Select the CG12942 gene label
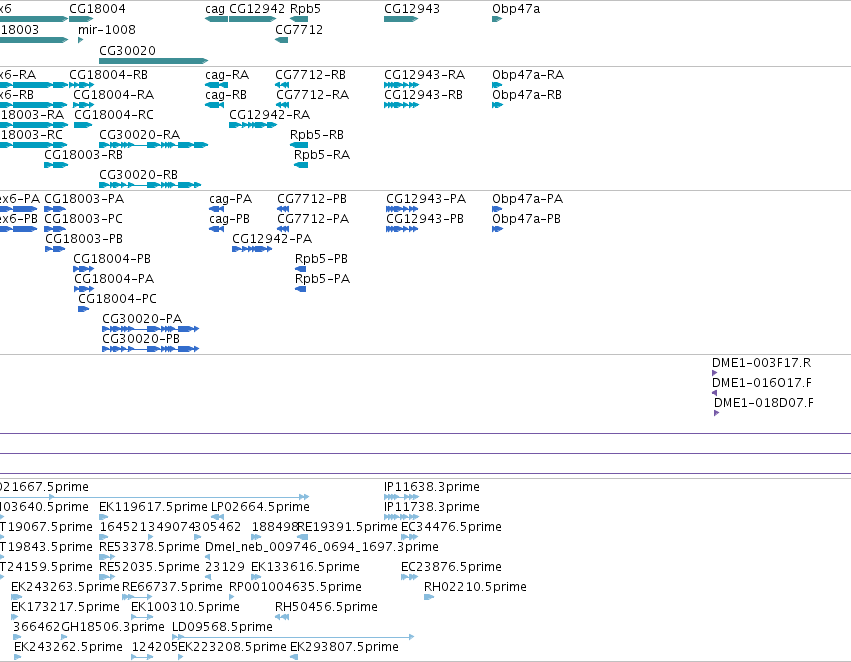This screenshot has height=662, width=851. [257, 9]
